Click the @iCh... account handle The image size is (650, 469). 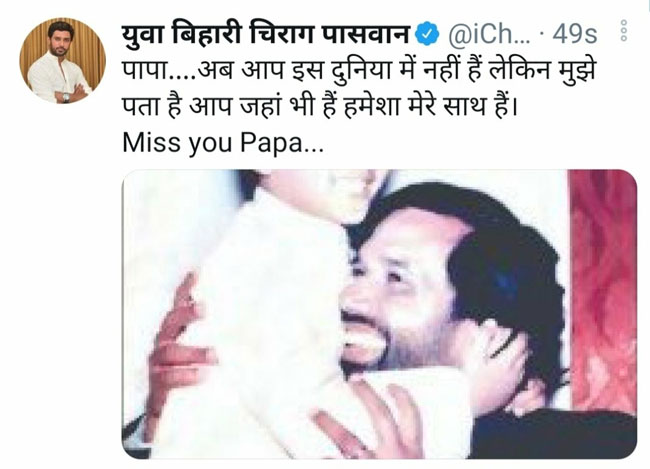click(489, 34)
